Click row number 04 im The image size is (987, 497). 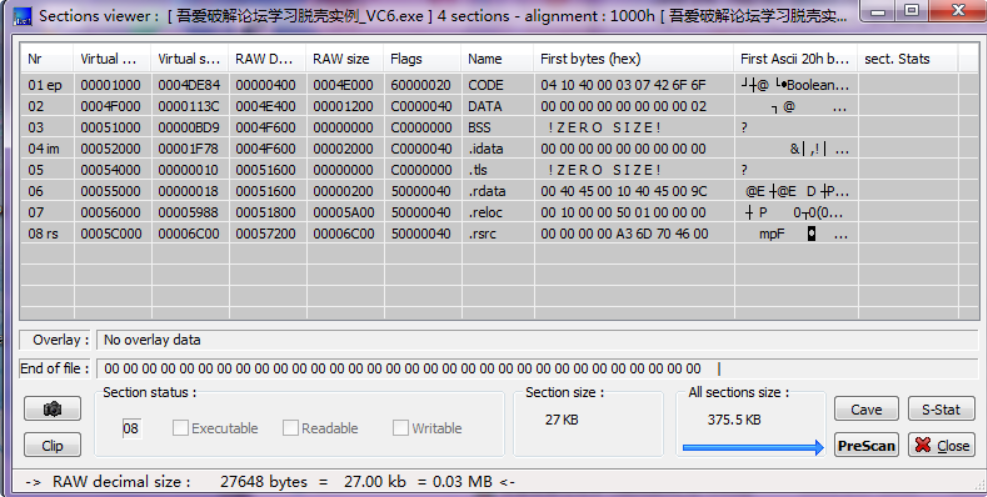pyautogui.click(x=43, y=148)
